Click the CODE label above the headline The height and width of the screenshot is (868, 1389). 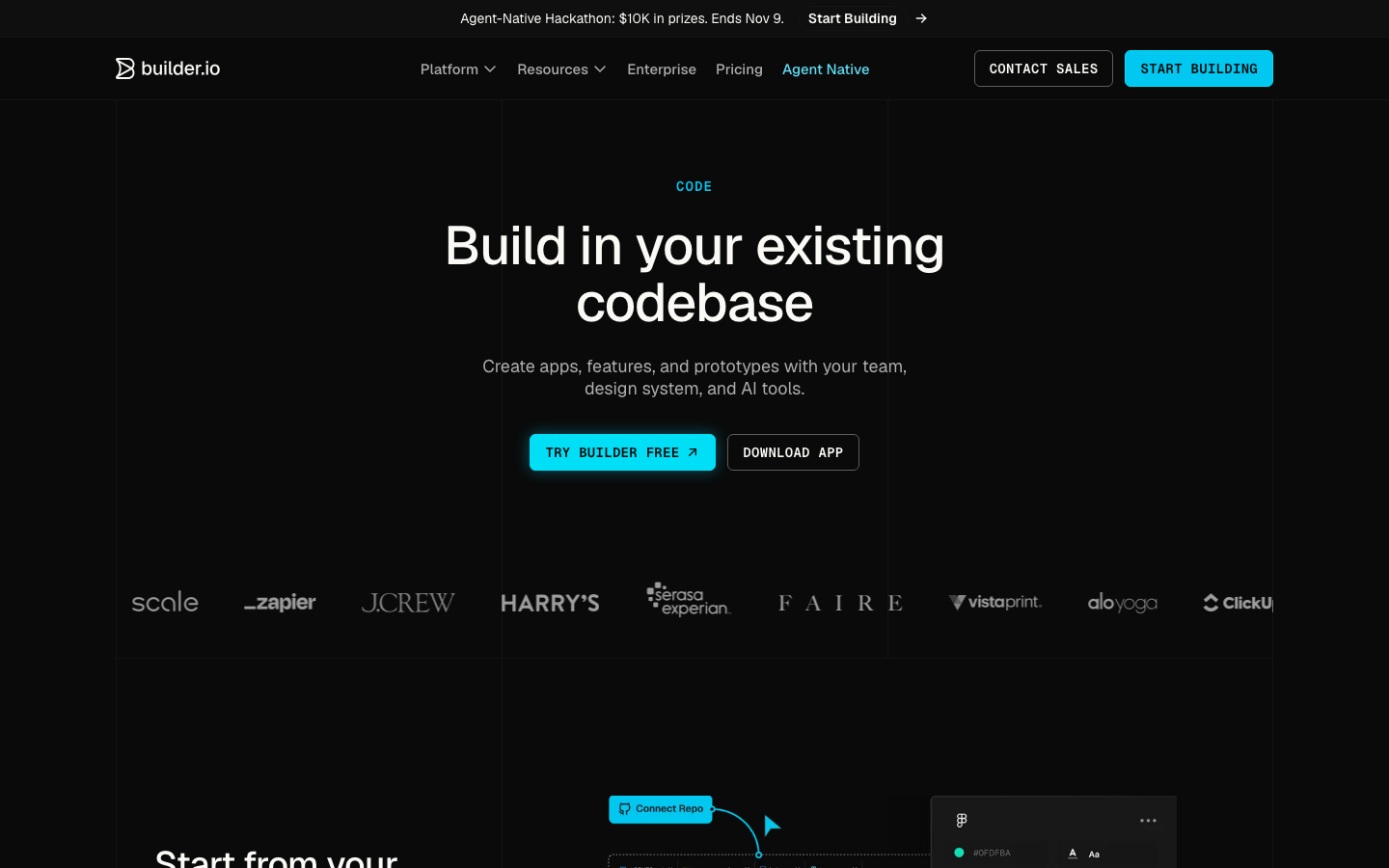[x=694, y=186]
